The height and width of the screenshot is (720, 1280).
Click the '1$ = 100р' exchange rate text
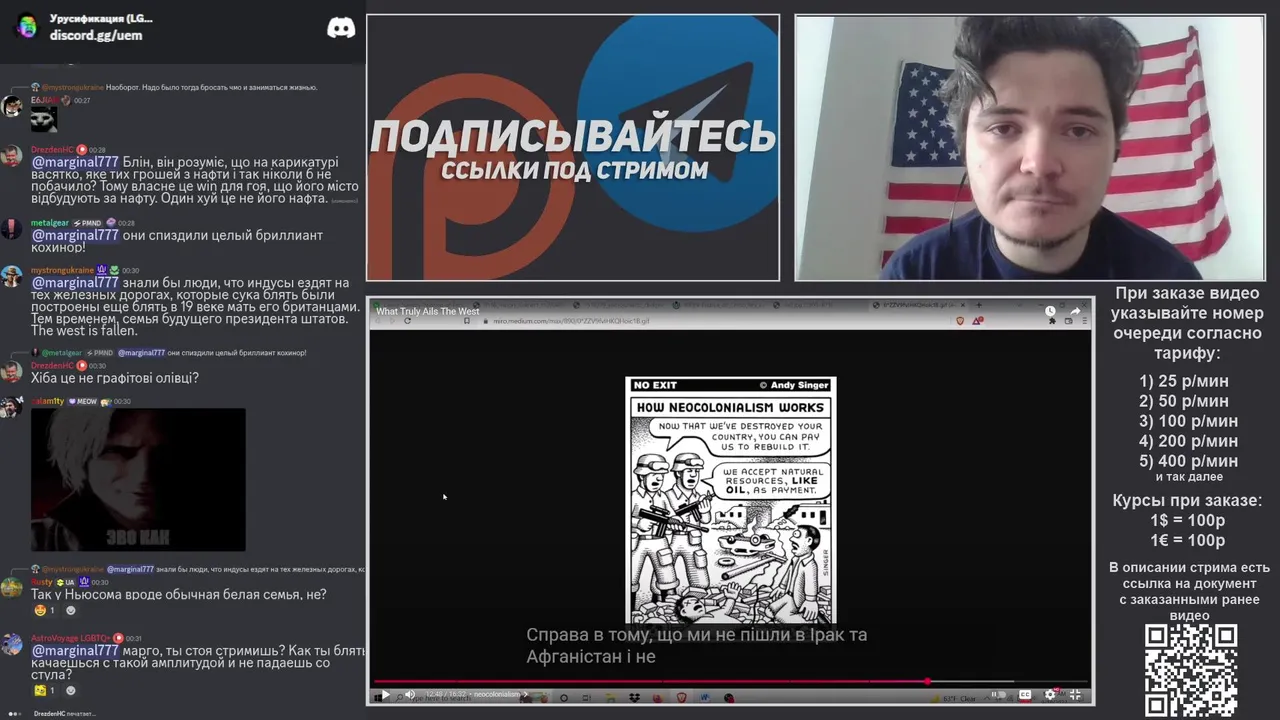pyautogui.click(x=1187, y=520)
